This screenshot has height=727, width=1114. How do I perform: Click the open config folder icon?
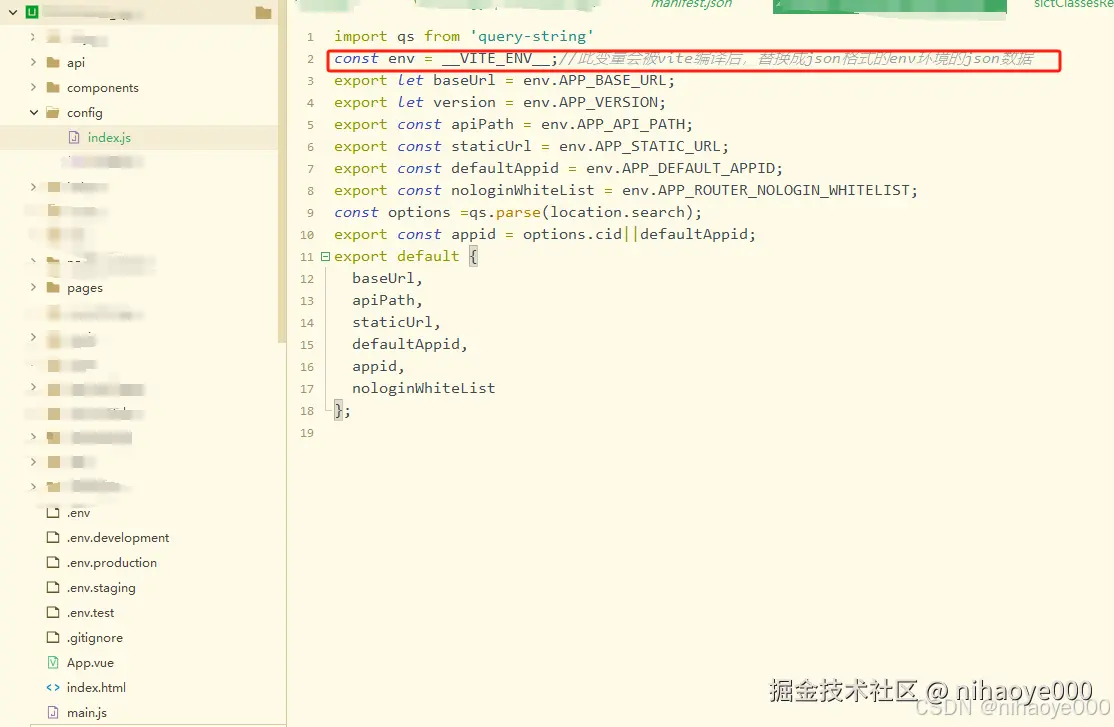(53, 112)
